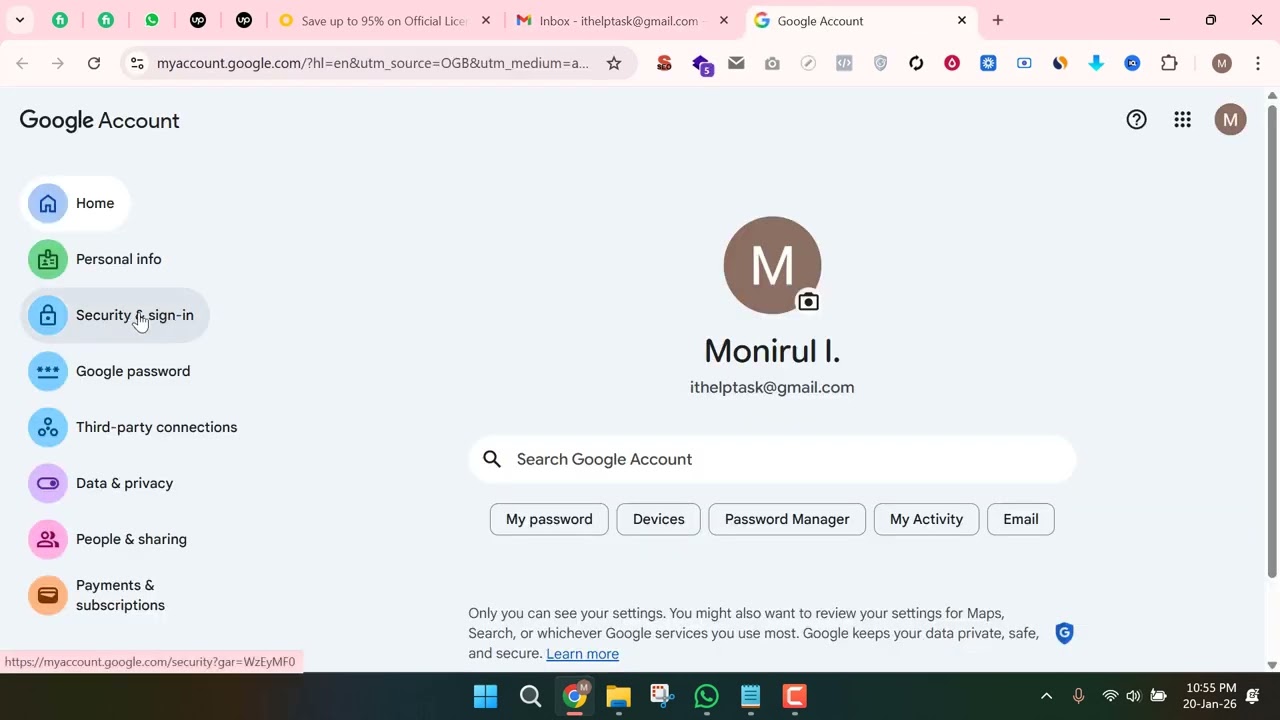Screen dimensions: 1280x720
Task: Open the Help question mark icon
Action: [1136, 120]
